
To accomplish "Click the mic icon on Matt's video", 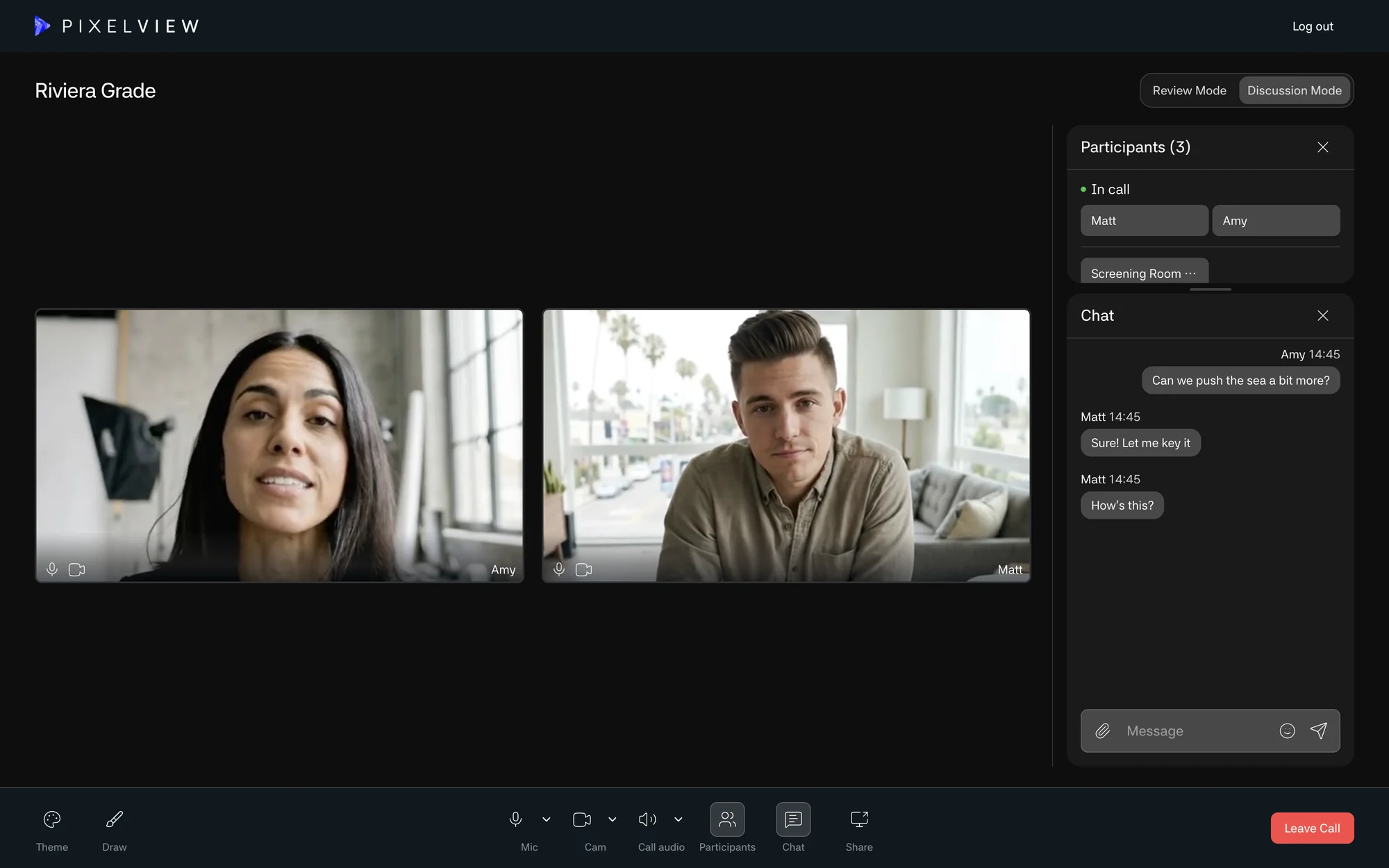I will 559,569.
